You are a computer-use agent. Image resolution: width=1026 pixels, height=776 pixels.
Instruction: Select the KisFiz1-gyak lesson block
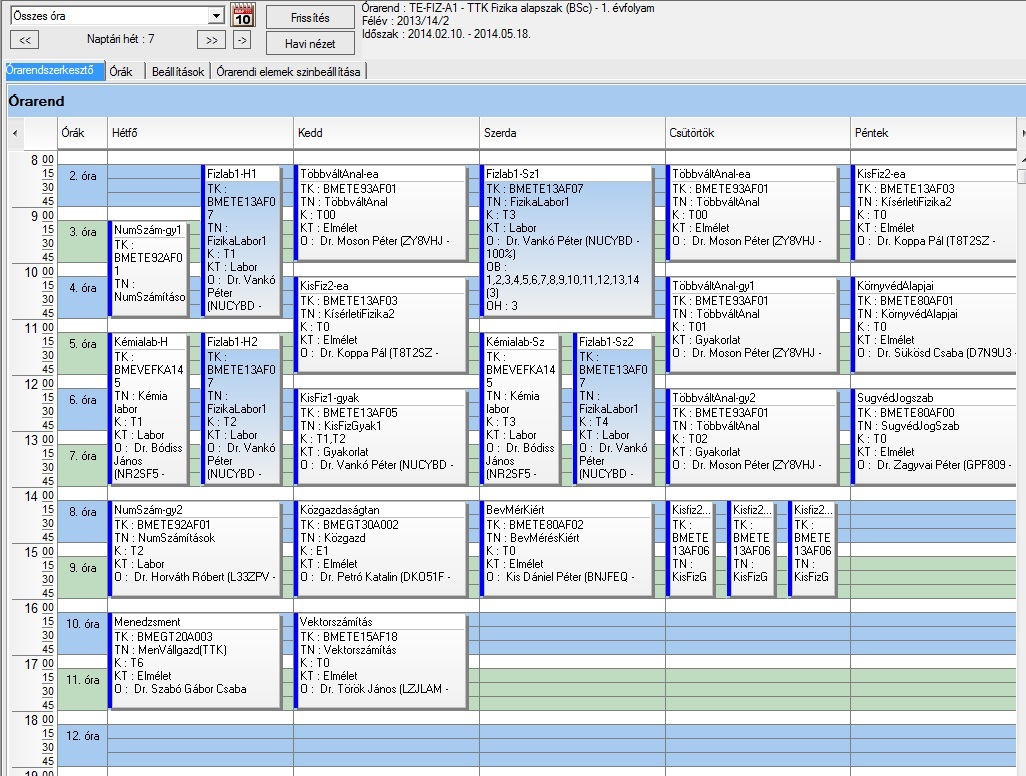[x=381, y=436]
